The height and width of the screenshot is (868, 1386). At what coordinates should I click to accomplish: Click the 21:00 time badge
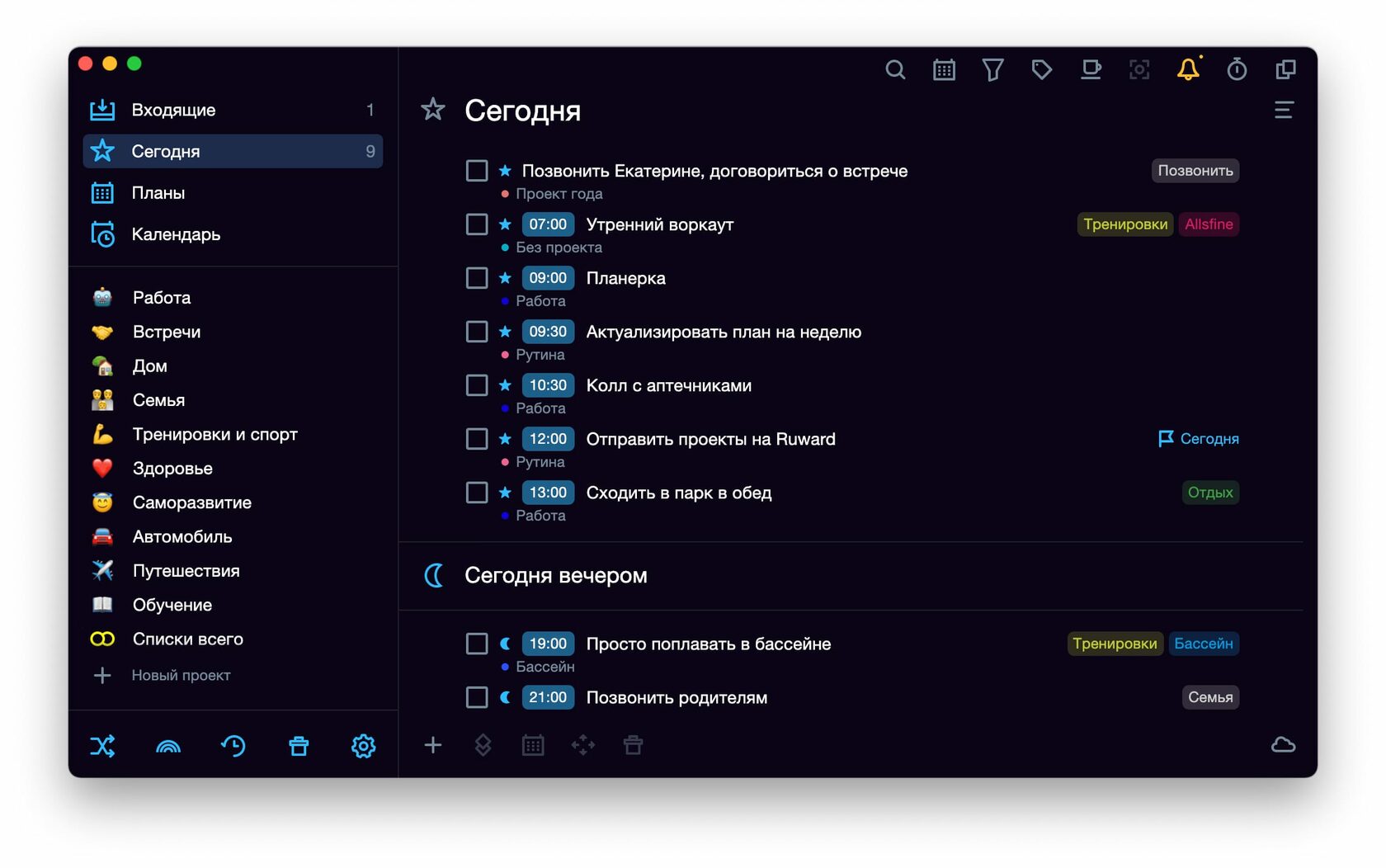click(x=548, y=697)
